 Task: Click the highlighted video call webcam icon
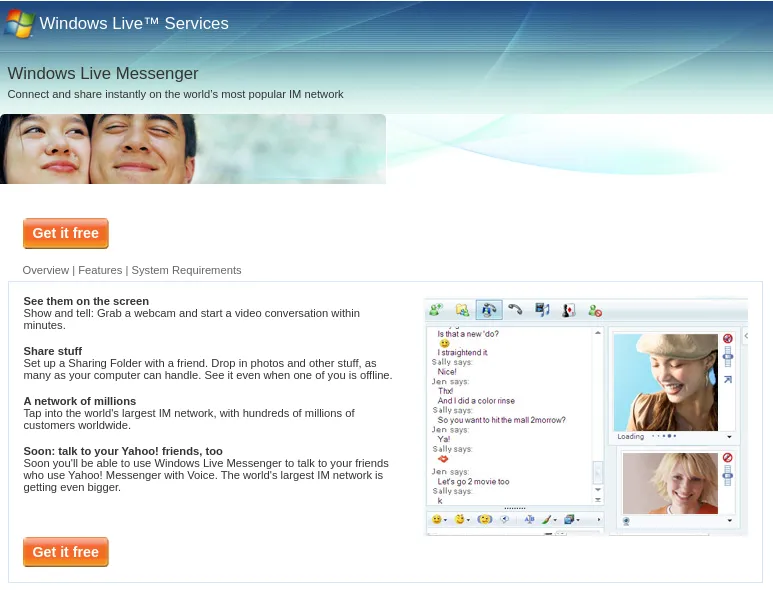click(489, 310)
